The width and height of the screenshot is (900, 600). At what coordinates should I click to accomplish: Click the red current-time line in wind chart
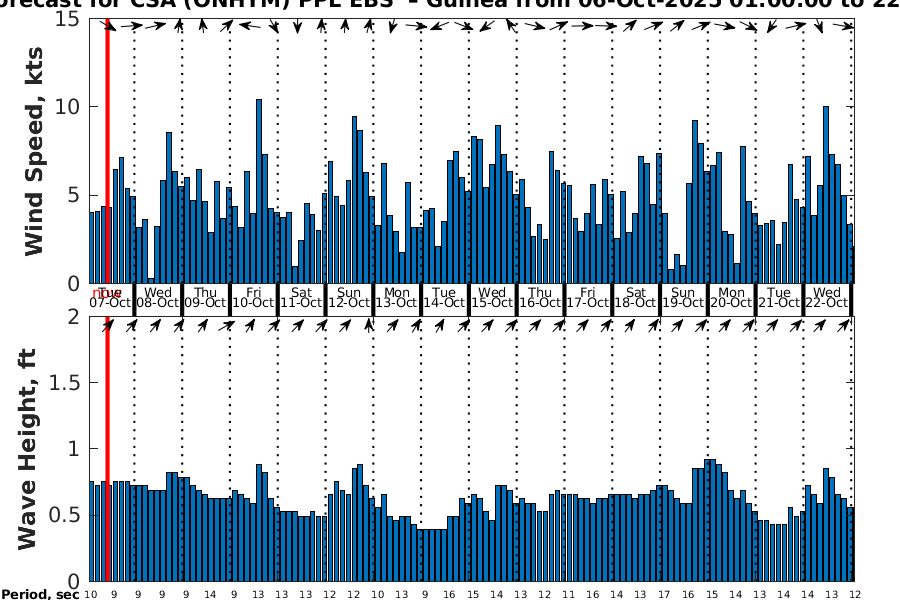[x=107, y=150]
